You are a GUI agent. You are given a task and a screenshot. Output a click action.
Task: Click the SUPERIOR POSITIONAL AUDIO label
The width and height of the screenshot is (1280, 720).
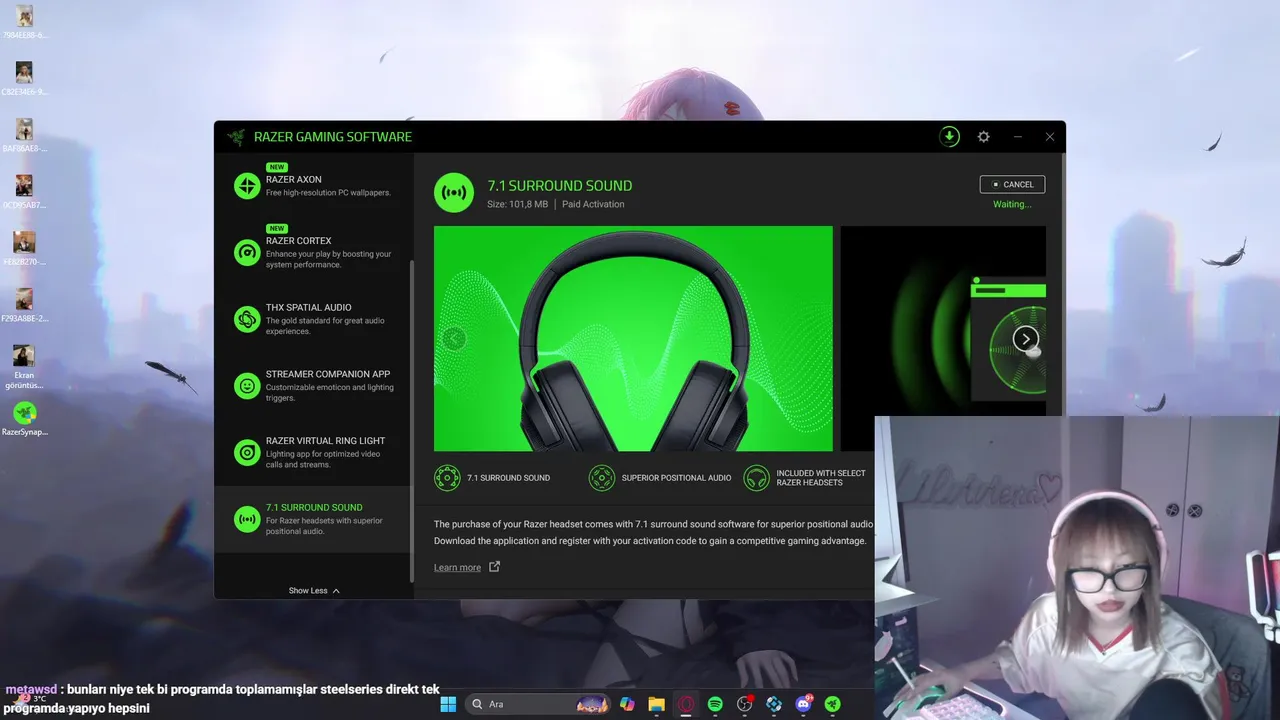pyautogui.click(x=676, y=478)
